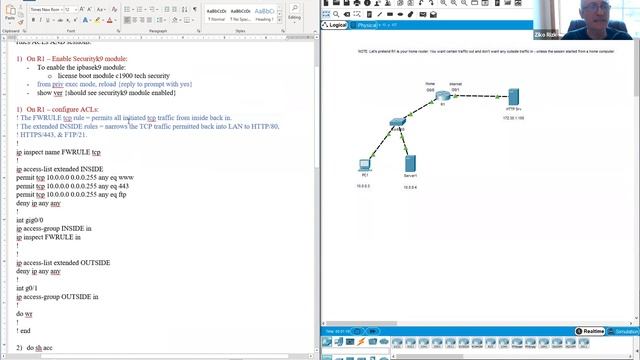Click the Increase Indent icon
The height and width of the screenshot is (360, 640).
[x=174, y=9]
